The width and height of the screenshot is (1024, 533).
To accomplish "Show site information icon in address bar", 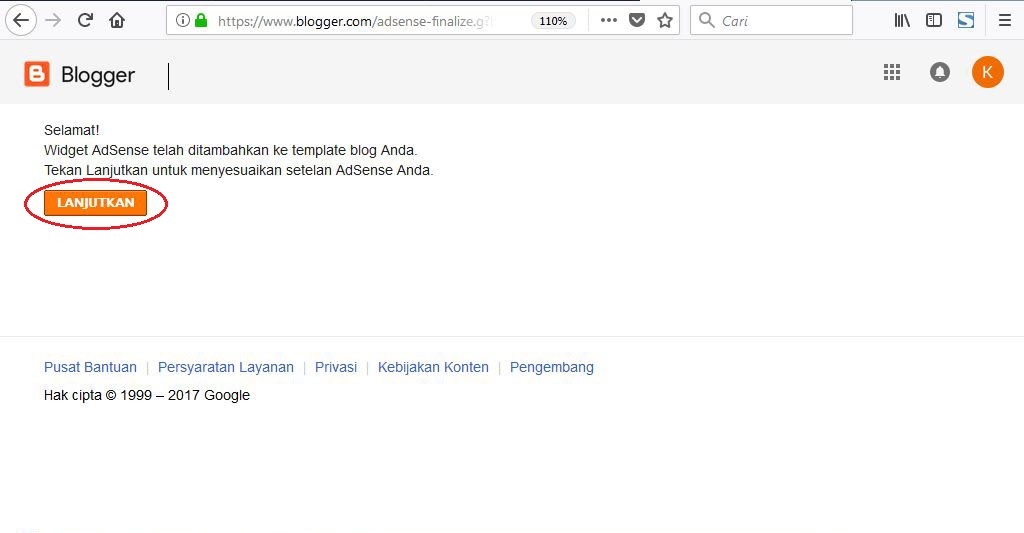I will pyautogui.click(x=183, y=21).
